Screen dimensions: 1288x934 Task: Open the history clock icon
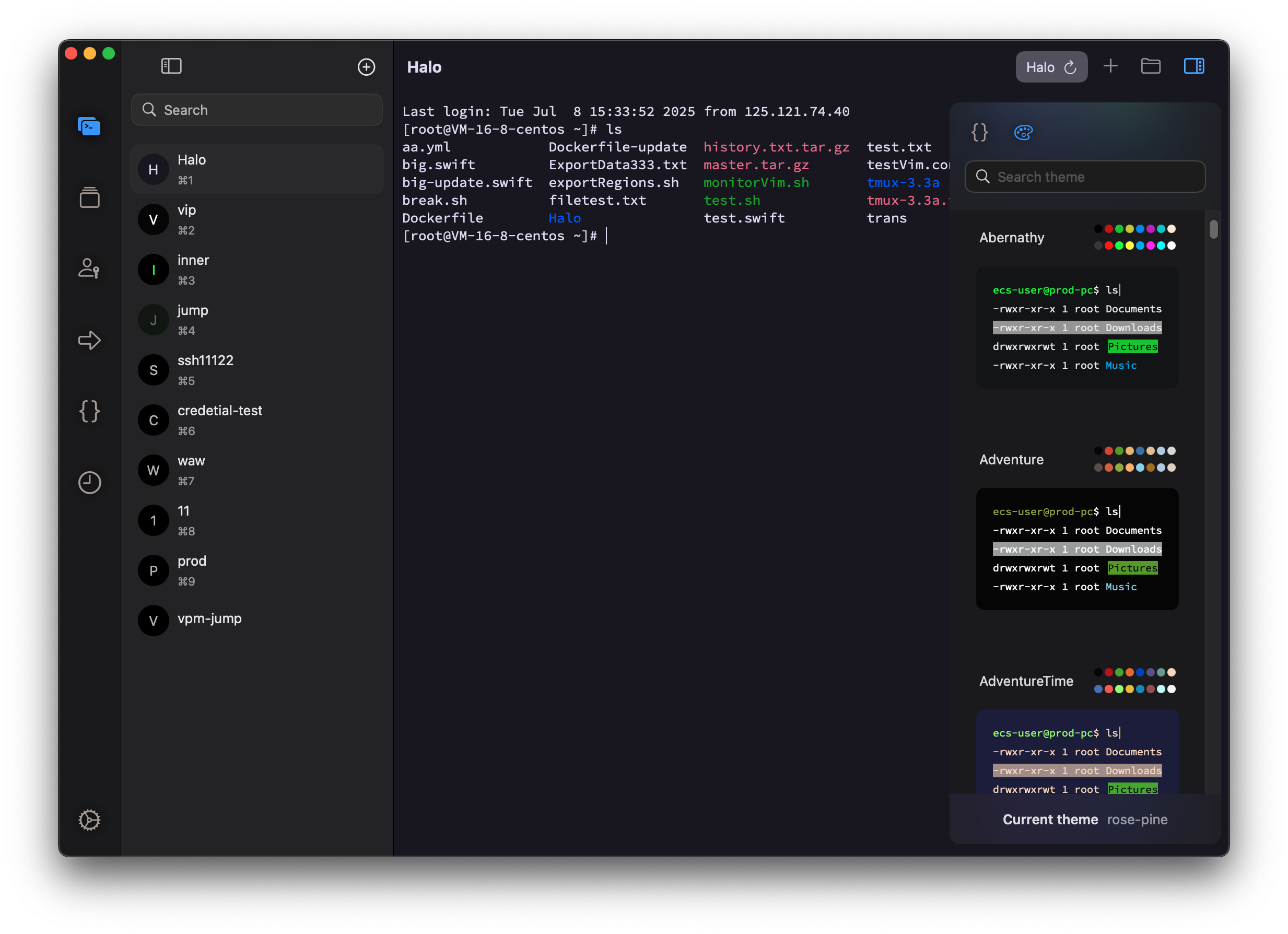click(x=89, y=482)
